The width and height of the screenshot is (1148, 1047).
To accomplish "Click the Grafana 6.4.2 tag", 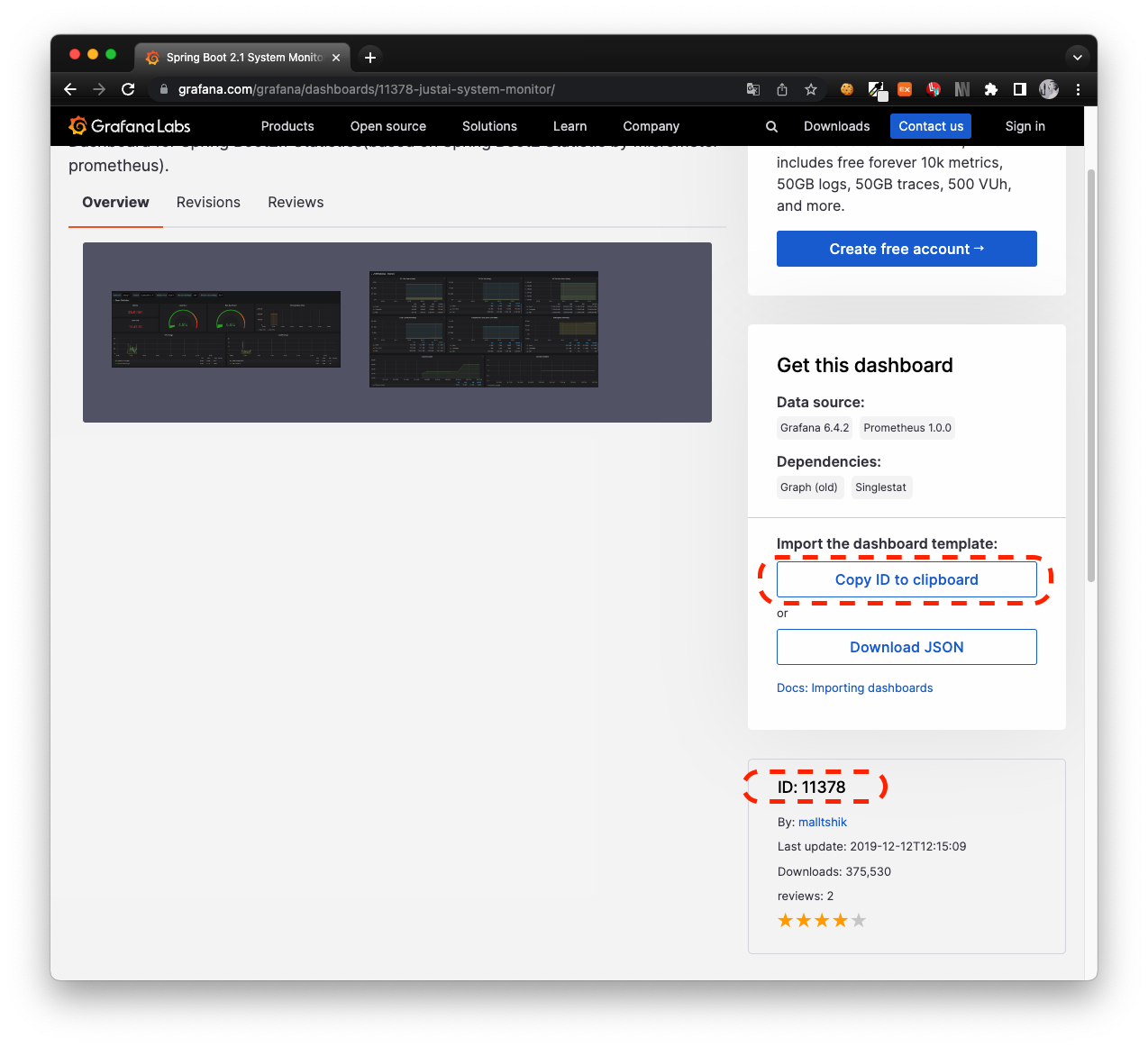I will coord(815,428).
